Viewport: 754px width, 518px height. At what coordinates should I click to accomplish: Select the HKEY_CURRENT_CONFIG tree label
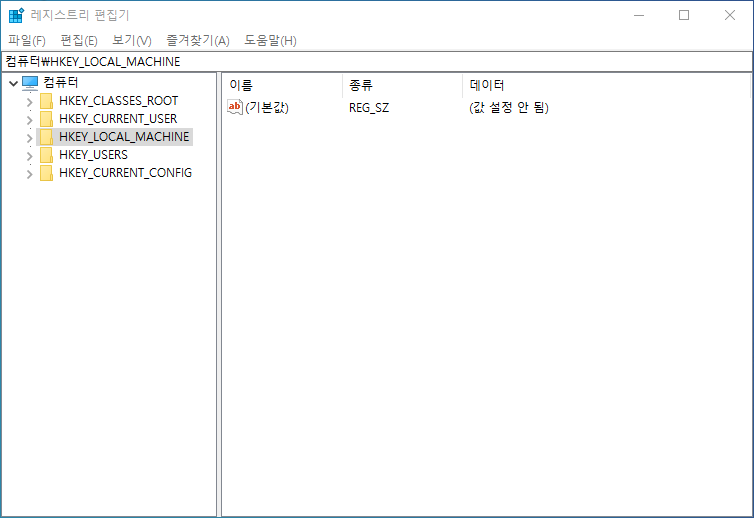[x=126, y=173]
